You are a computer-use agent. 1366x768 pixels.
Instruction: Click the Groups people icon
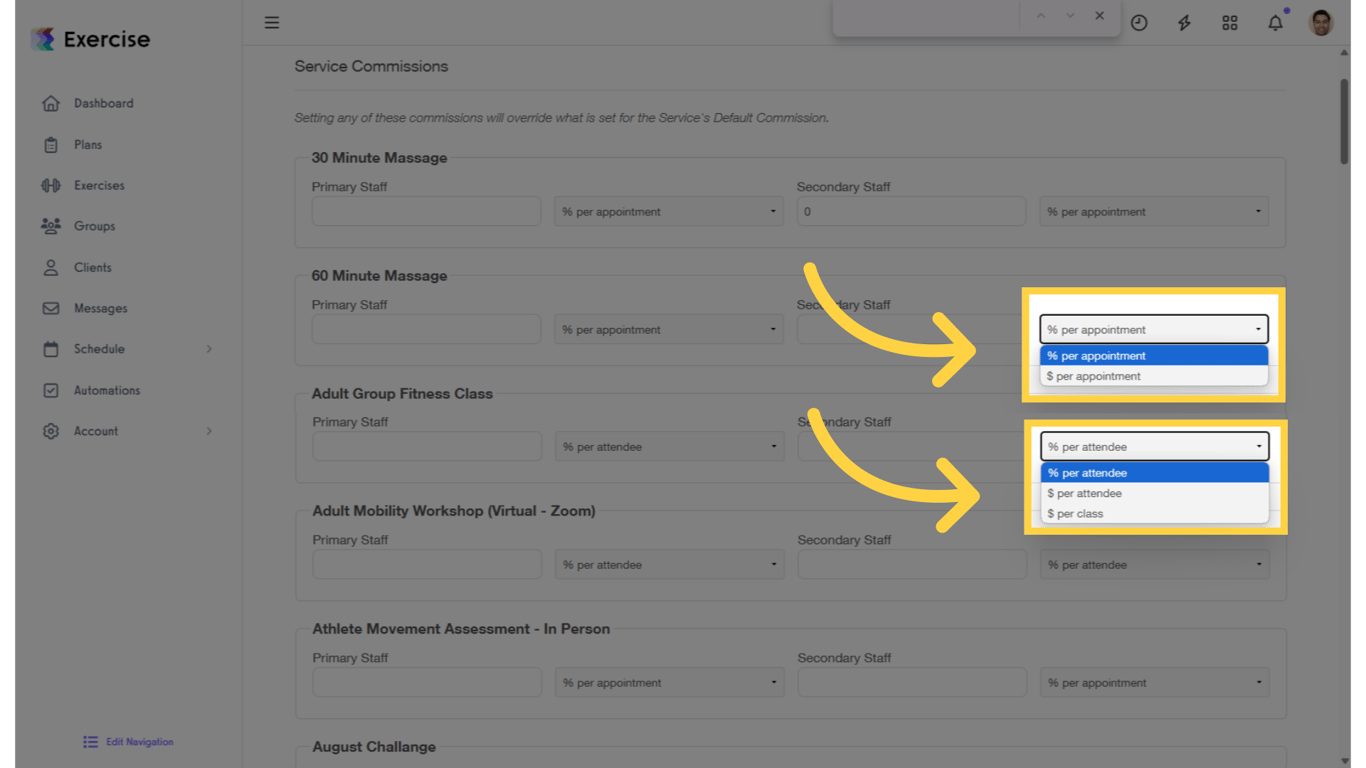50,226
